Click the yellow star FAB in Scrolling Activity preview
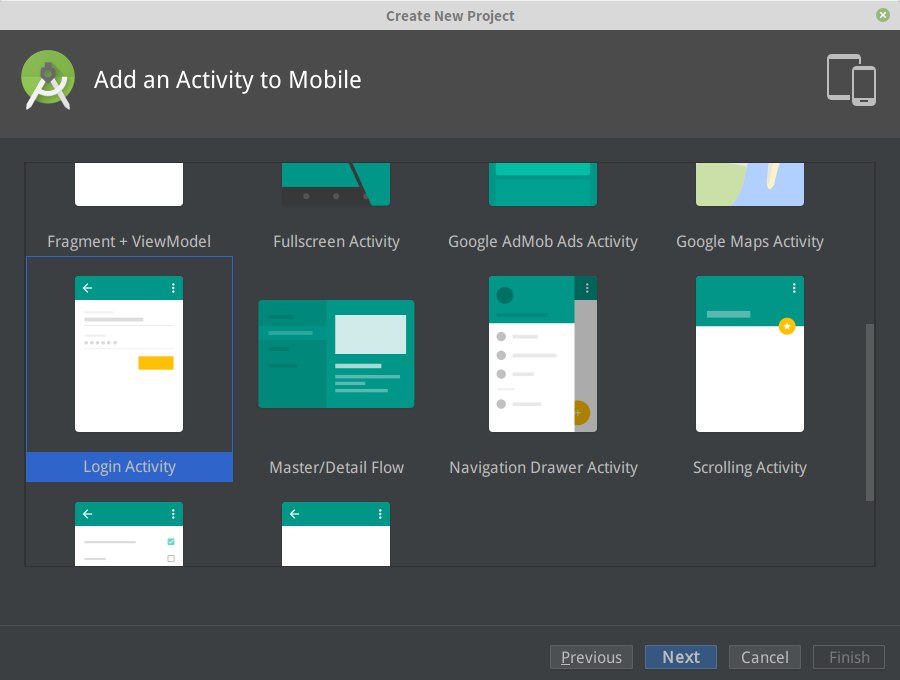The image size is (900, 680). click(787, 326)
